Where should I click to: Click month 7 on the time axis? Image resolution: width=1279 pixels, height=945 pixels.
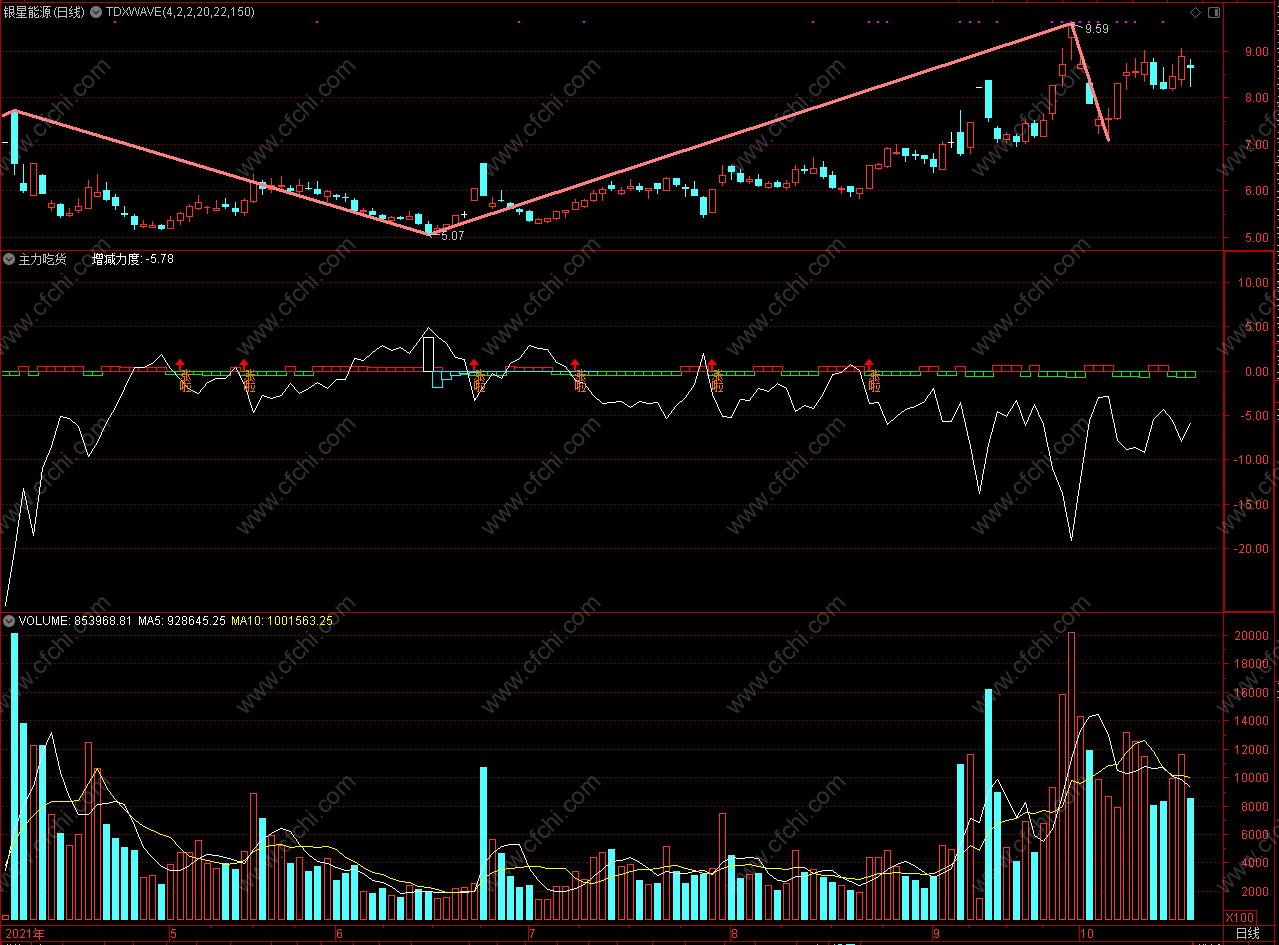(x=531, y=934)
